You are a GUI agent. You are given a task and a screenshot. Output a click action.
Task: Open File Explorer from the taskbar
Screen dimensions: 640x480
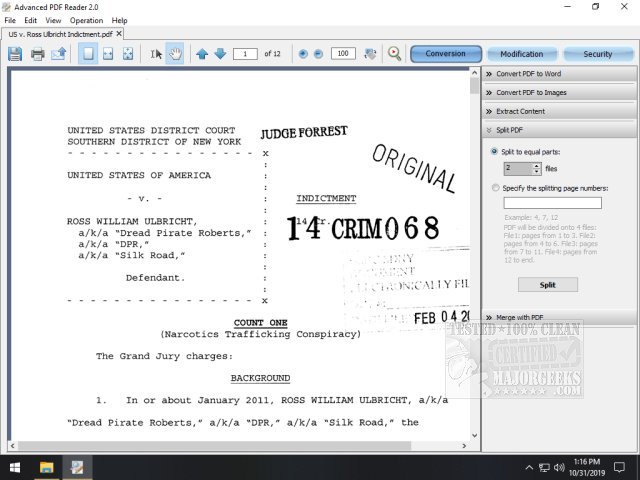tap(46, 467)
